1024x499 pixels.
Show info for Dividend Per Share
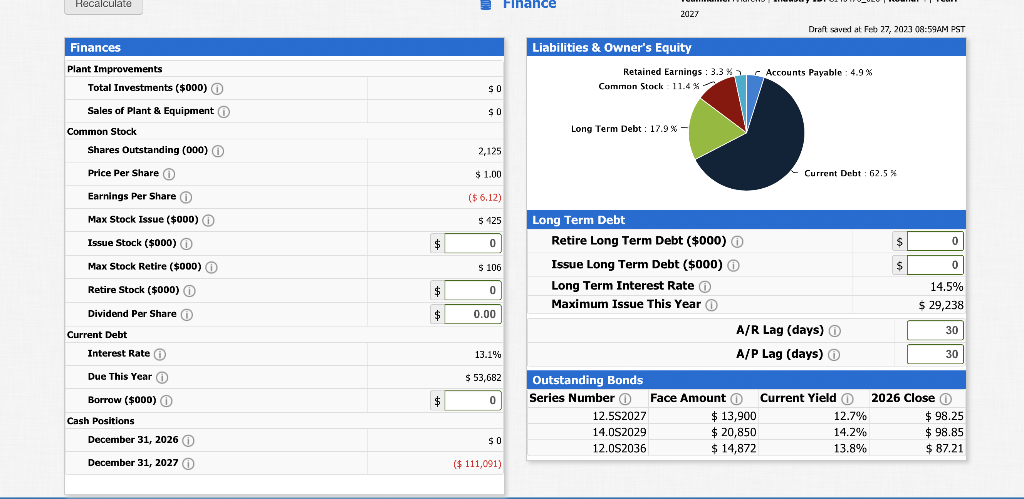click(x=186, y=314)
